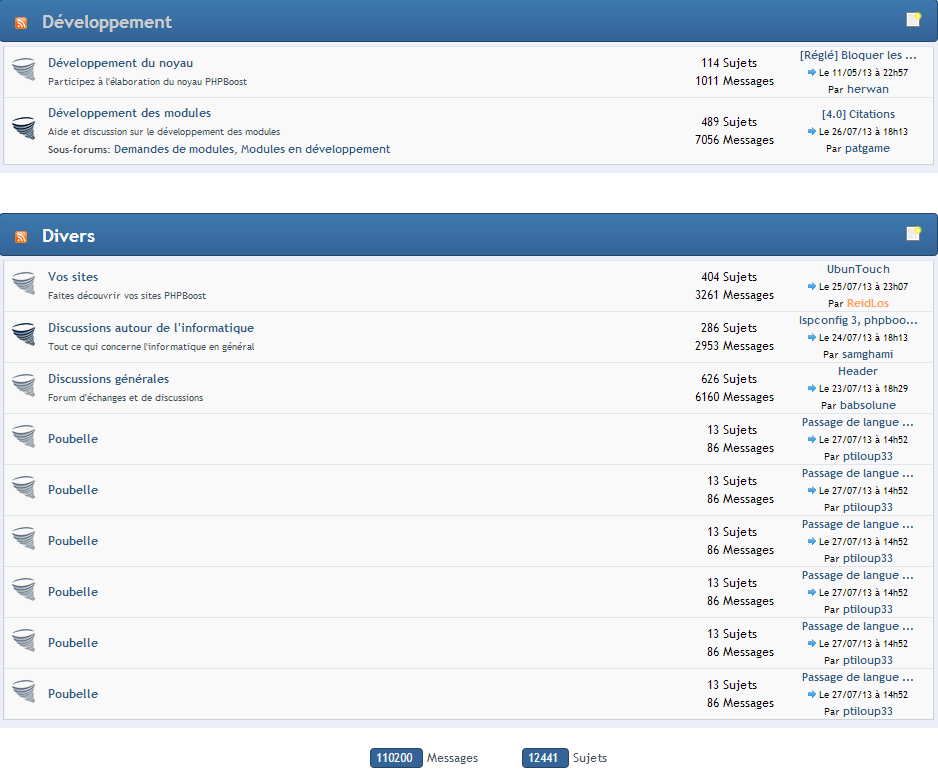This screenshot has height=769, width=938.
Task: View the profile of user ReidLos
Action: 867,303
